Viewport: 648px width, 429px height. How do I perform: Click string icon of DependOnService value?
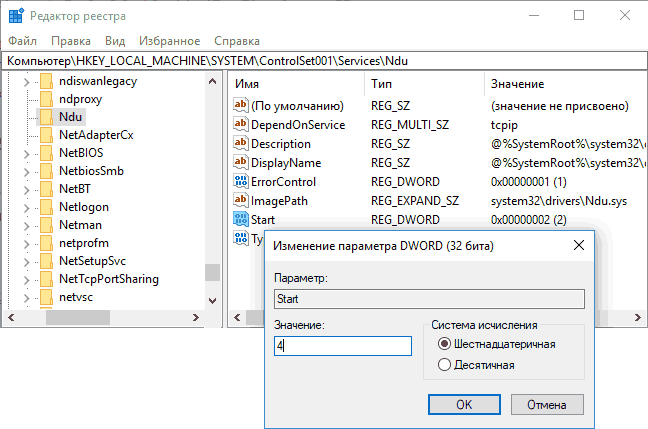pyautogui.click(x=241, y=124)
